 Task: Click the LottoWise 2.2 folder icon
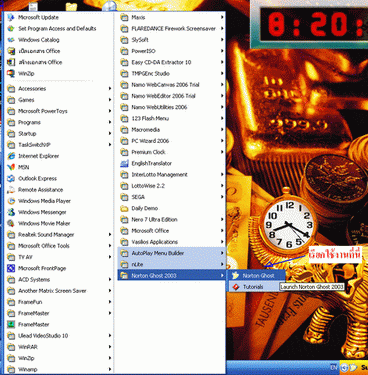tap(124, 186)
